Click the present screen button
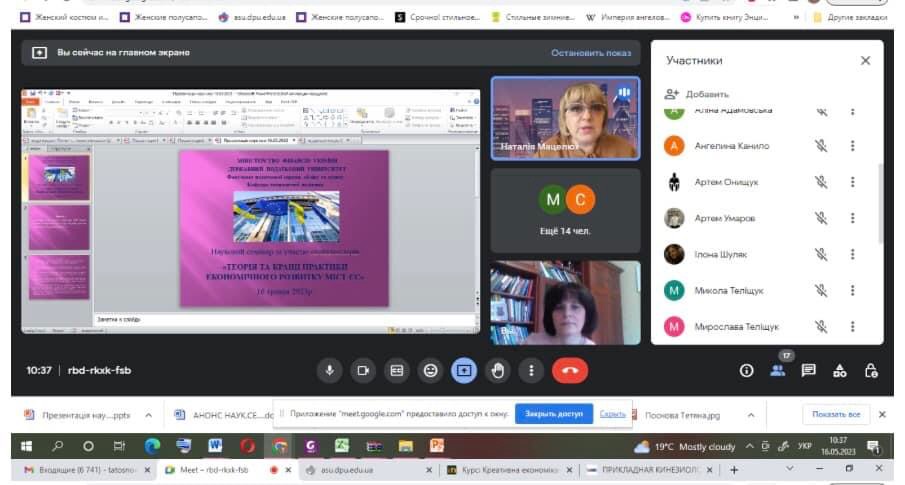This screenshot has height=485, width=905. pos(464,371)
